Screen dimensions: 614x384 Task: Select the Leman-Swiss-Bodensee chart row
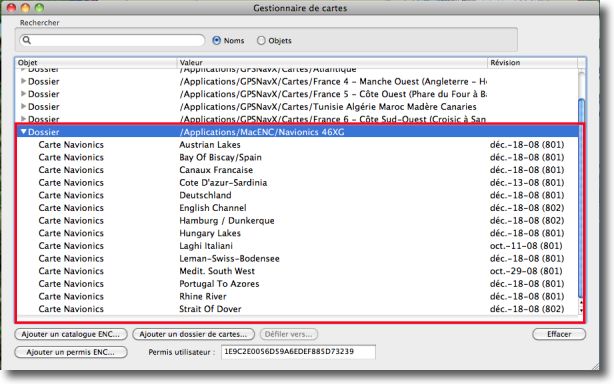click(298, 258)
